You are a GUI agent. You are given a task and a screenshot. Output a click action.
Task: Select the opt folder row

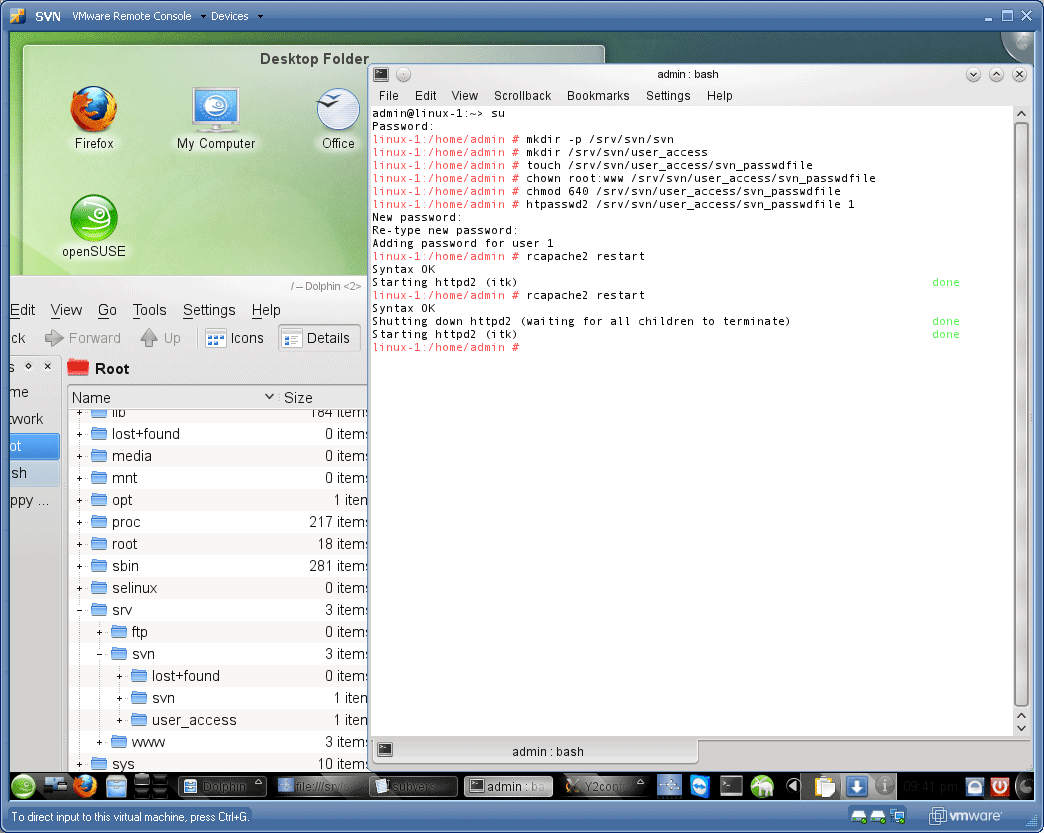click(218, 500)
